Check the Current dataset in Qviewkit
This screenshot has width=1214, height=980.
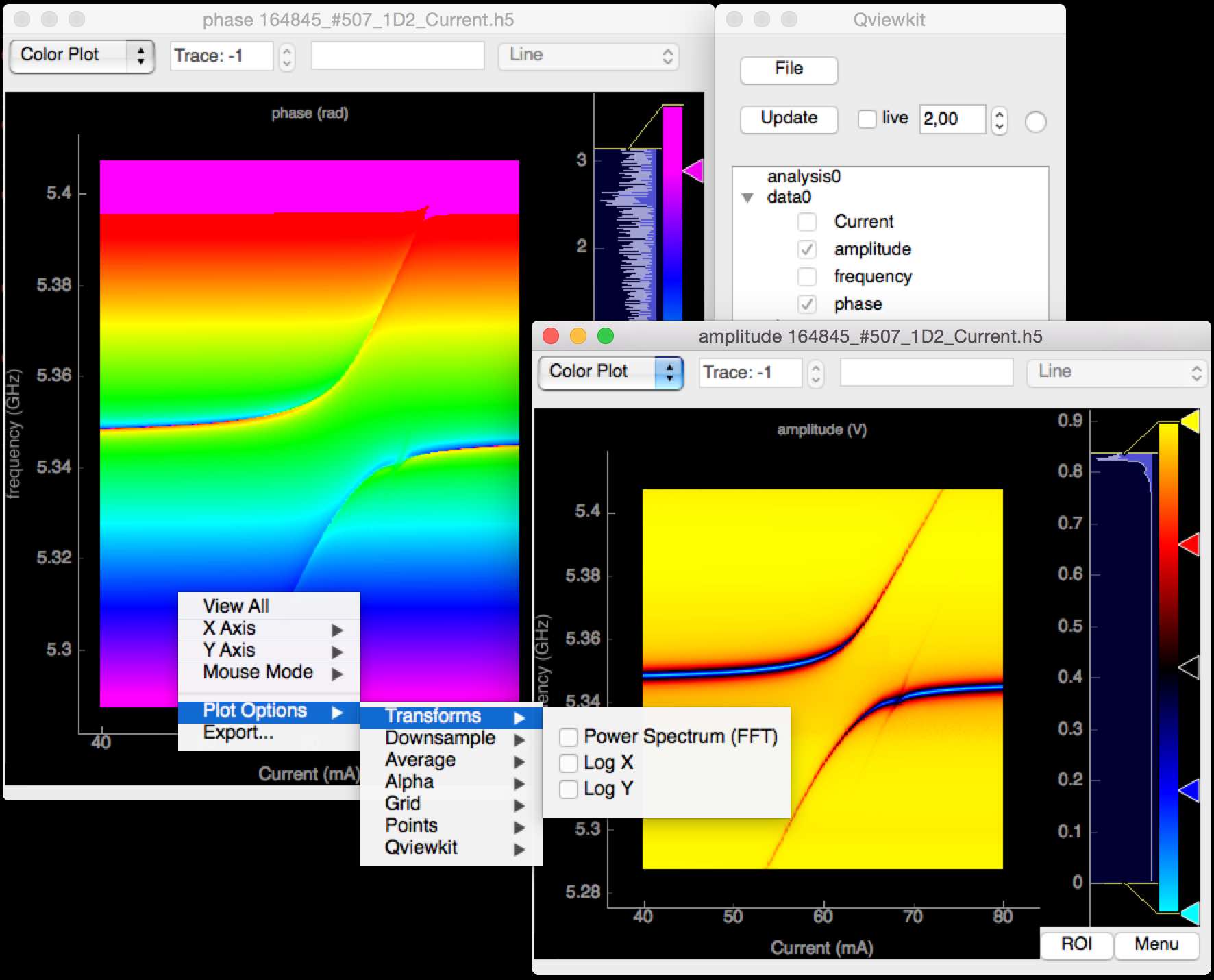[x=807, y=221]
